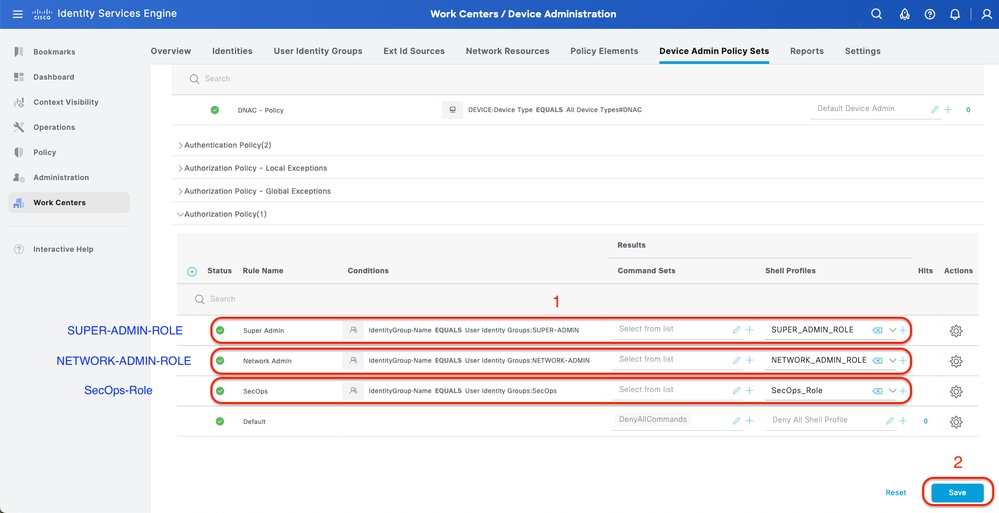Add allowed protocols plus in DNAC row

(x=948, y=110)
